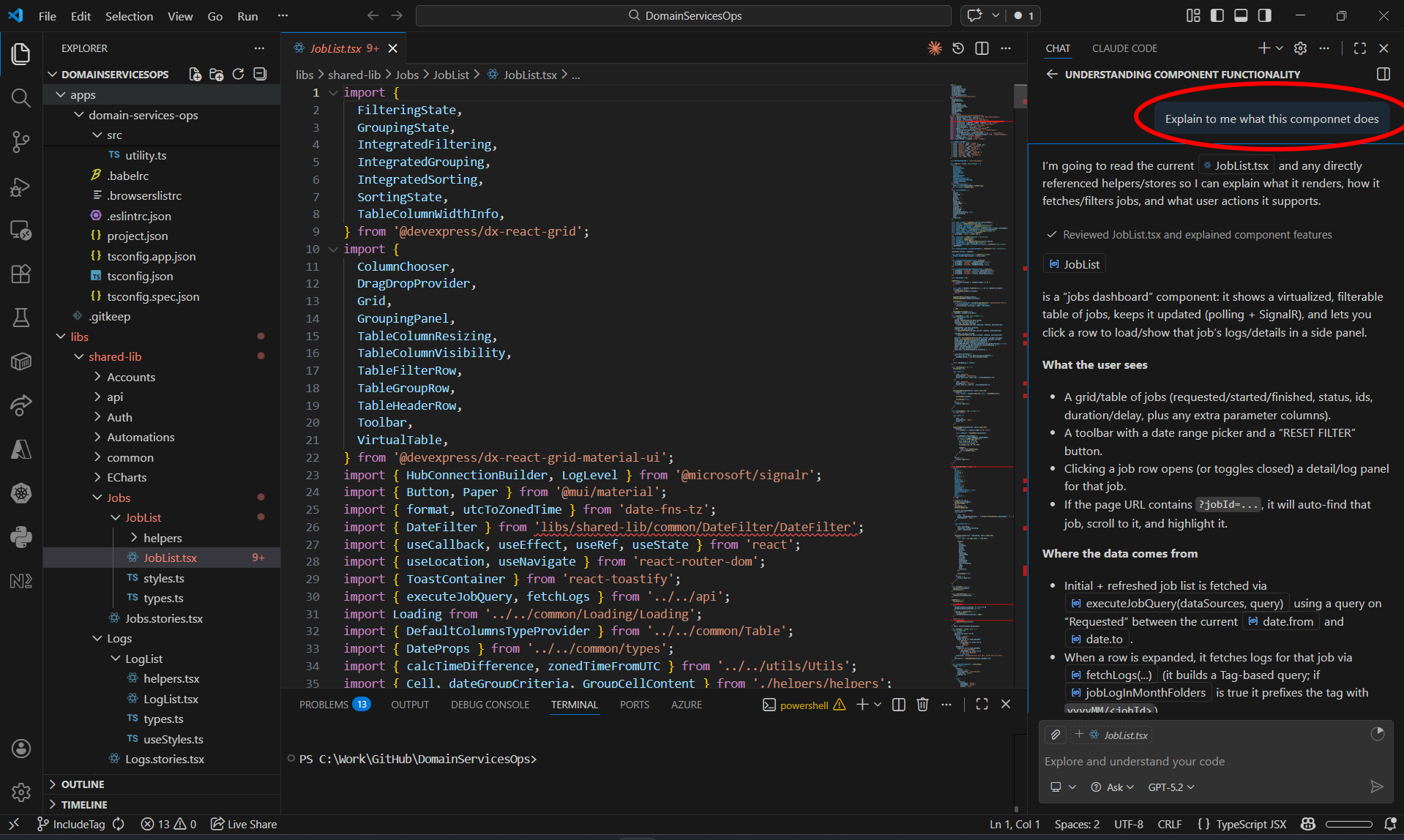Open JobList symbol link in chat

click(1074, 264)
